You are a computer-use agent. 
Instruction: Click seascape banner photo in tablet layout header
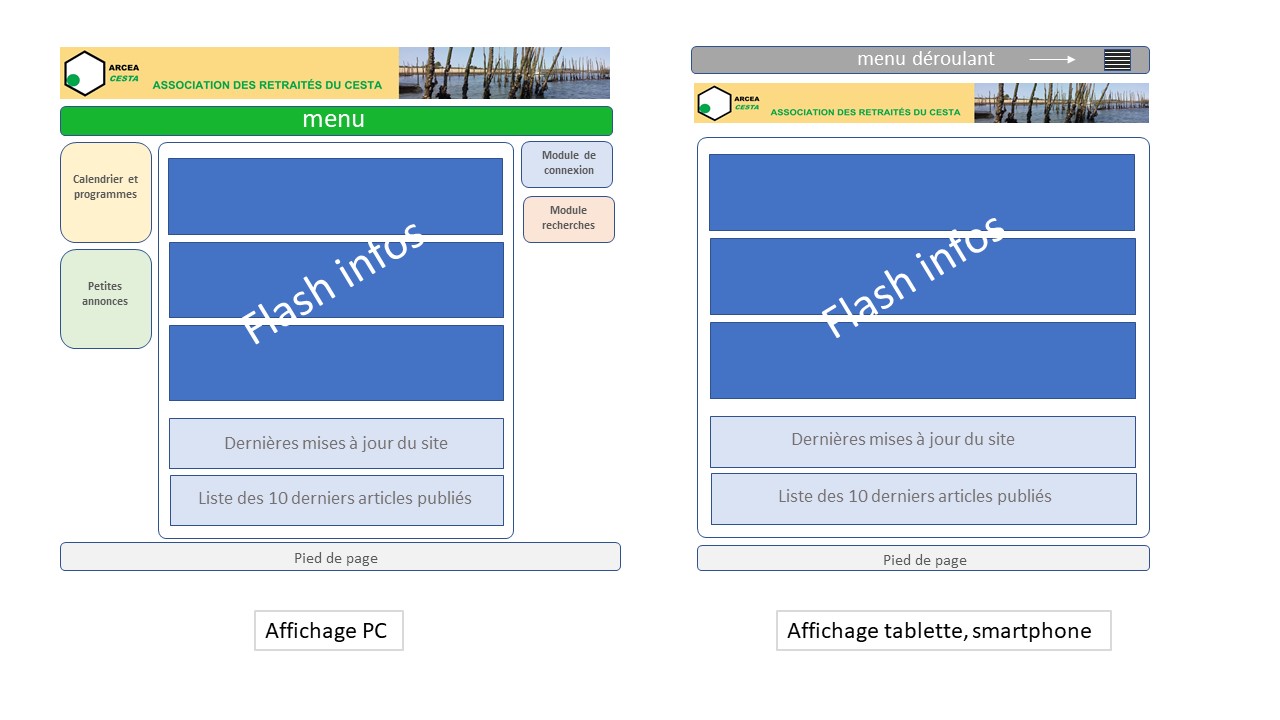click(x=1061, y=103)
